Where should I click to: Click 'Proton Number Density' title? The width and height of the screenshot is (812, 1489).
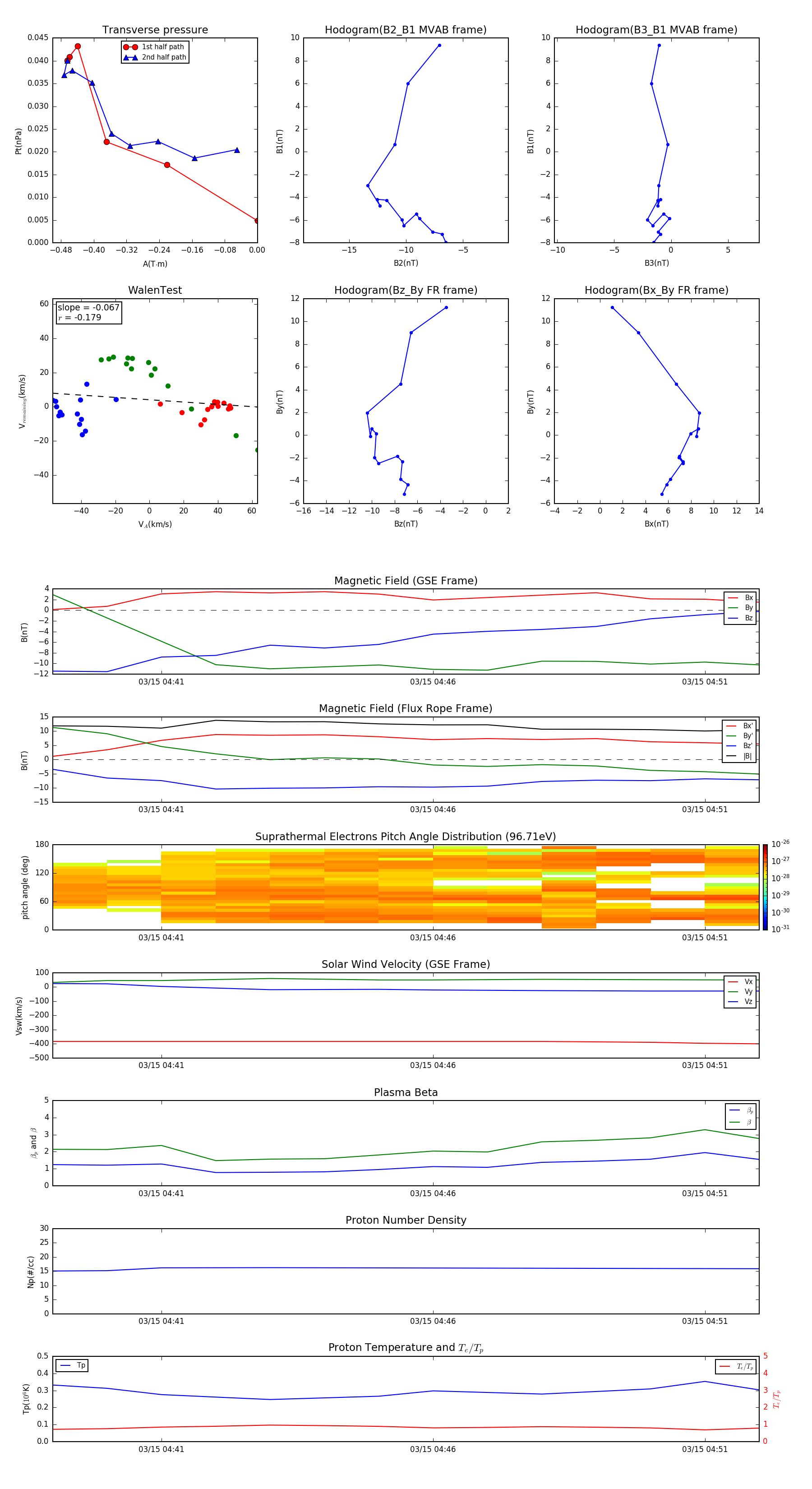click(x=406, y=1220)
